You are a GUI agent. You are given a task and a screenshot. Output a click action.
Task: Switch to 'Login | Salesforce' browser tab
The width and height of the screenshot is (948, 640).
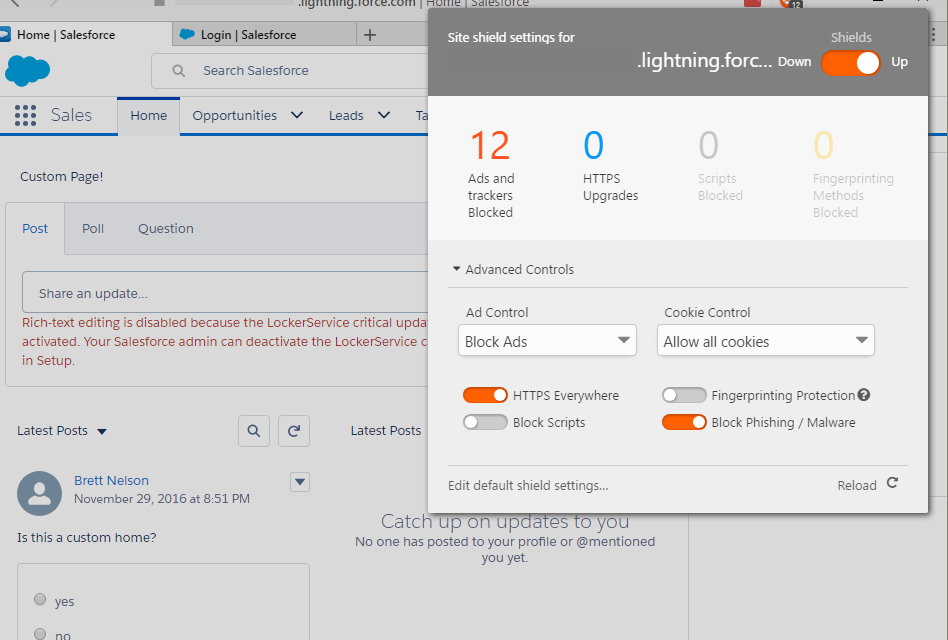pyautogui.click(x=264, y=35)
